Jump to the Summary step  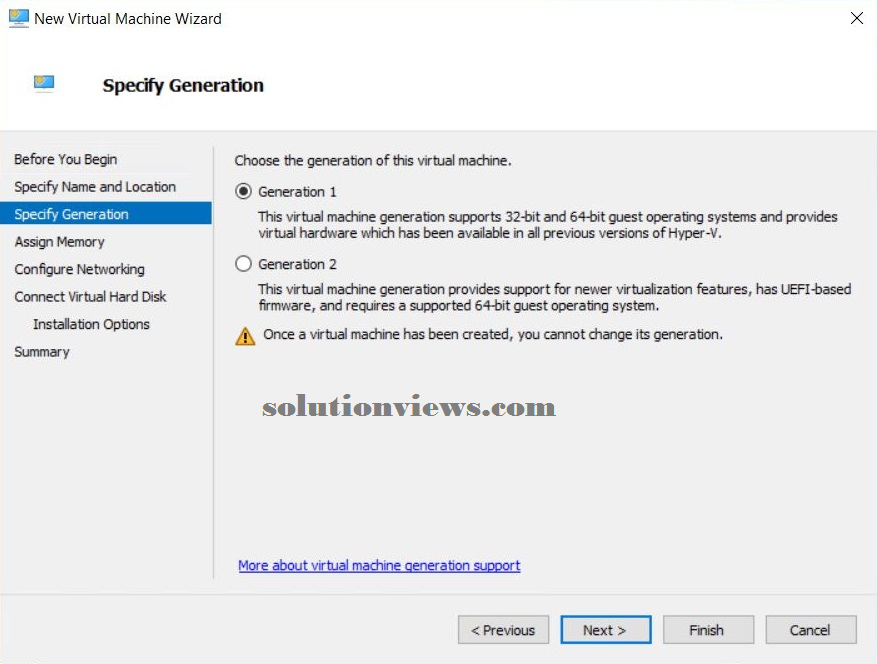42,352
